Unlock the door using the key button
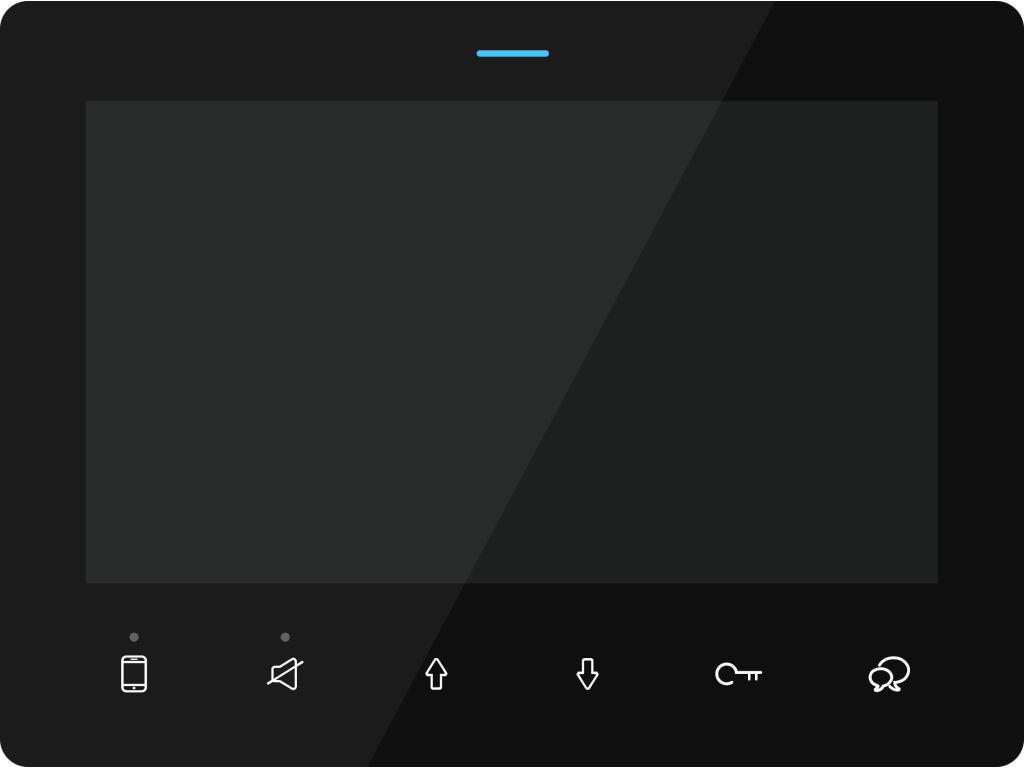The image size is (1024, 768). click(x=739, y=673)
